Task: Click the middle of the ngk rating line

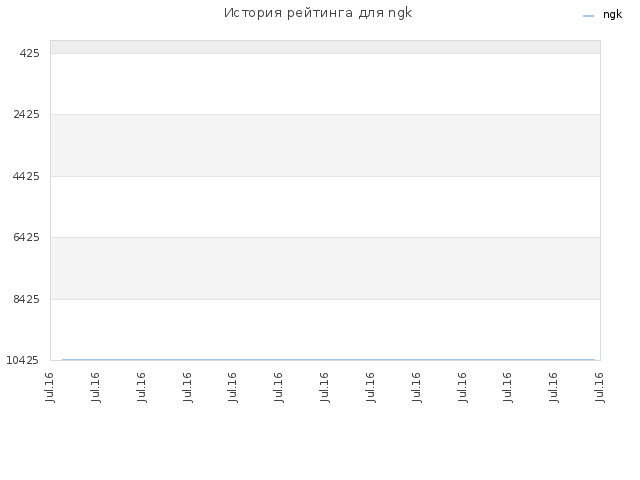Action: click(x=329, y=360)
